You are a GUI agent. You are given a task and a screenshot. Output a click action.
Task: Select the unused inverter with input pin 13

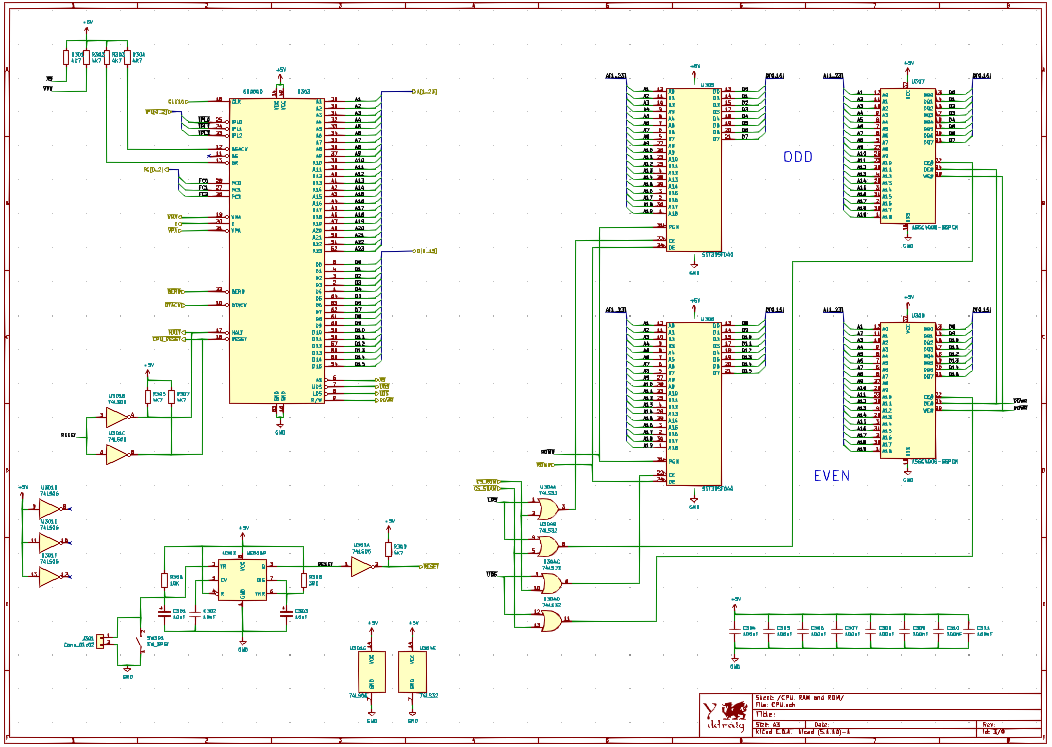(x=50, y=576)
